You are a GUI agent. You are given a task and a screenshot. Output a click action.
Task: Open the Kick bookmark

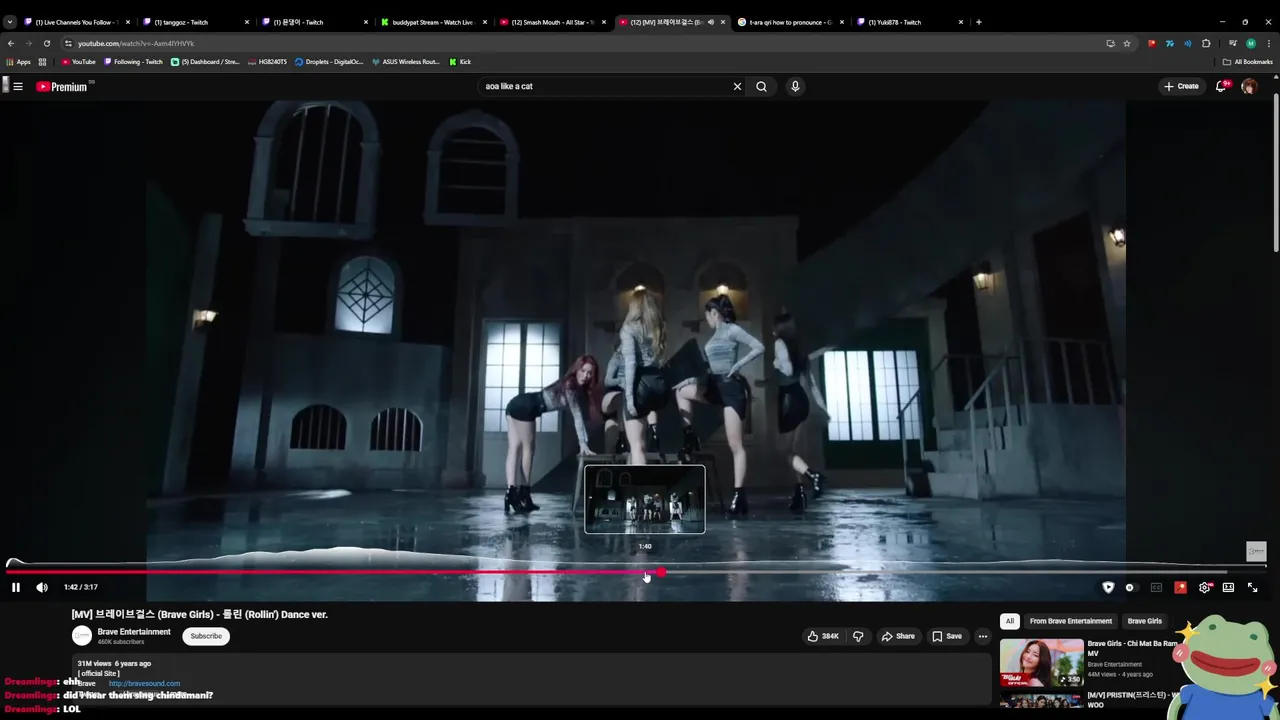[x=460, y=62]
